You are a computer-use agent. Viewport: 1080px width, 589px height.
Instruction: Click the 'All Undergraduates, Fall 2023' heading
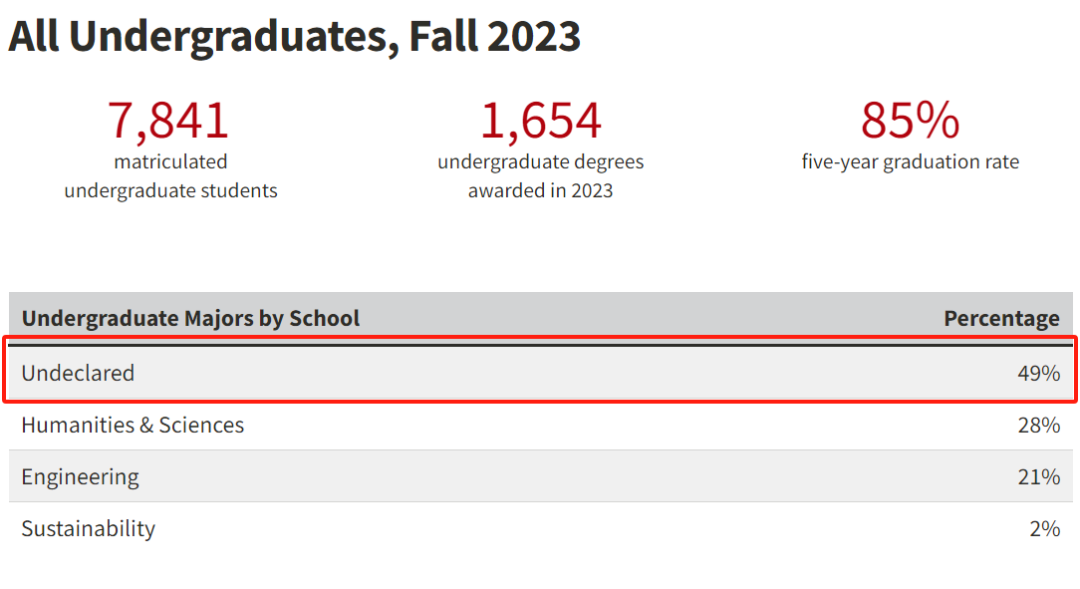click(294, 37)
